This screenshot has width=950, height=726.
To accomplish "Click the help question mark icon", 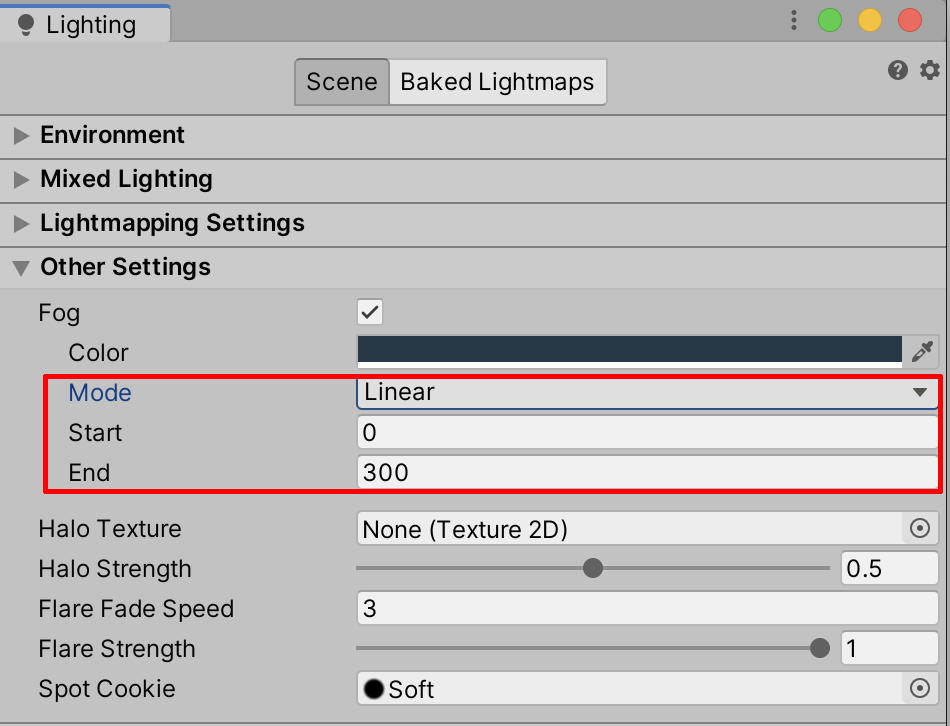I will [898, 70].
